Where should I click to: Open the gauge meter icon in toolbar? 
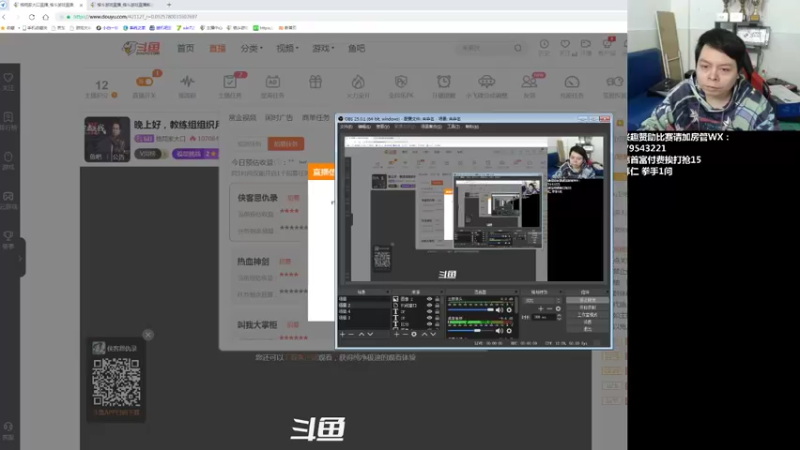pos(571,82)
